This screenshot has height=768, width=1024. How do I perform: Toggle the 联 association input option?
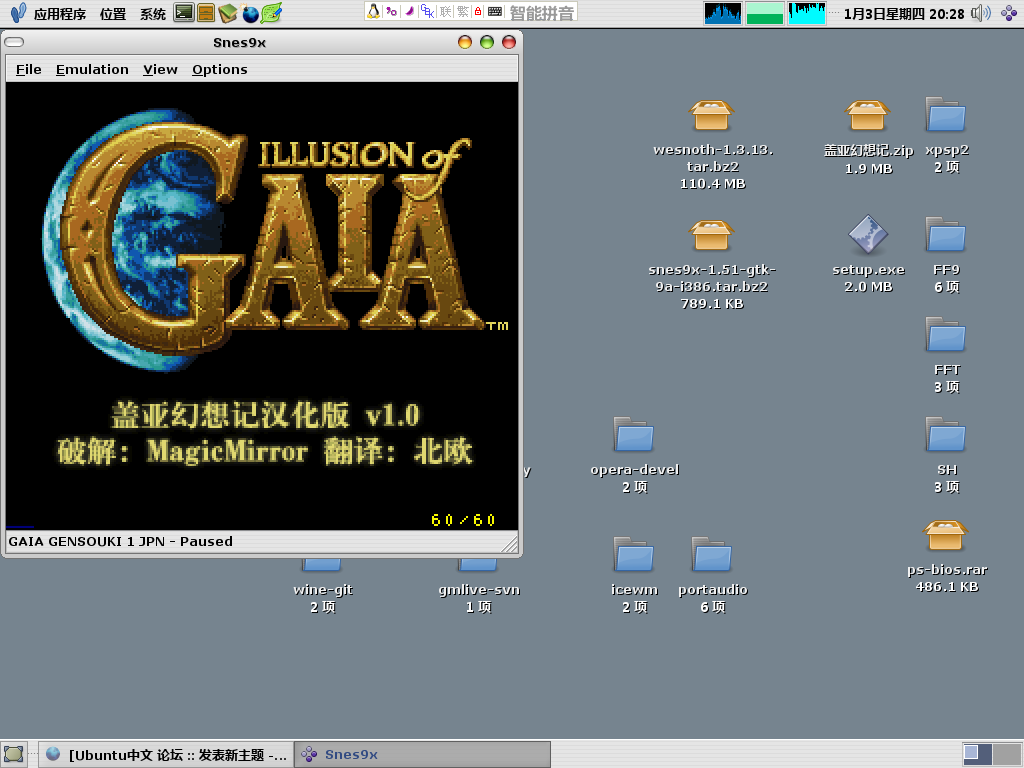446,12
